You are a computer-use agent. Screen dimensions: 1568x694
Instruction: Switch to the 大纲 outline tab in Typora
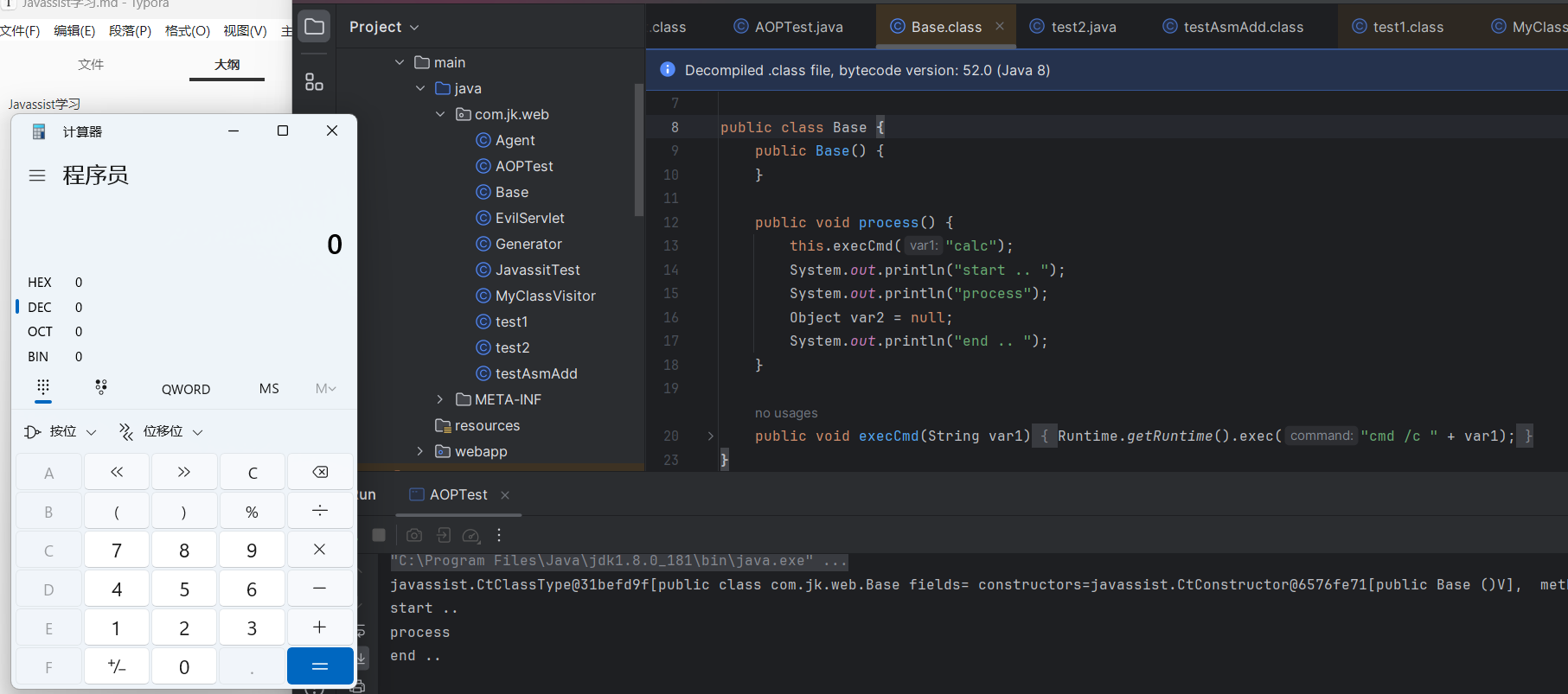click(x=227, y=65)
